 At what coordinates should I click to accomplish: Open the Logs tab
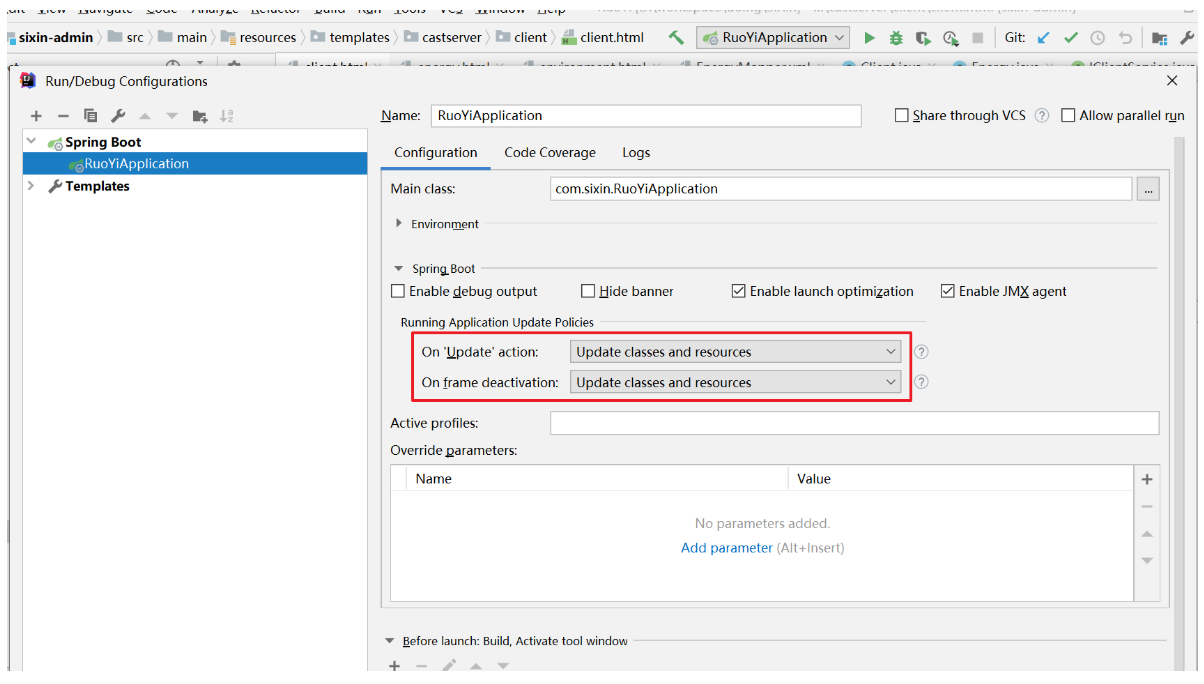click(636, 153)
